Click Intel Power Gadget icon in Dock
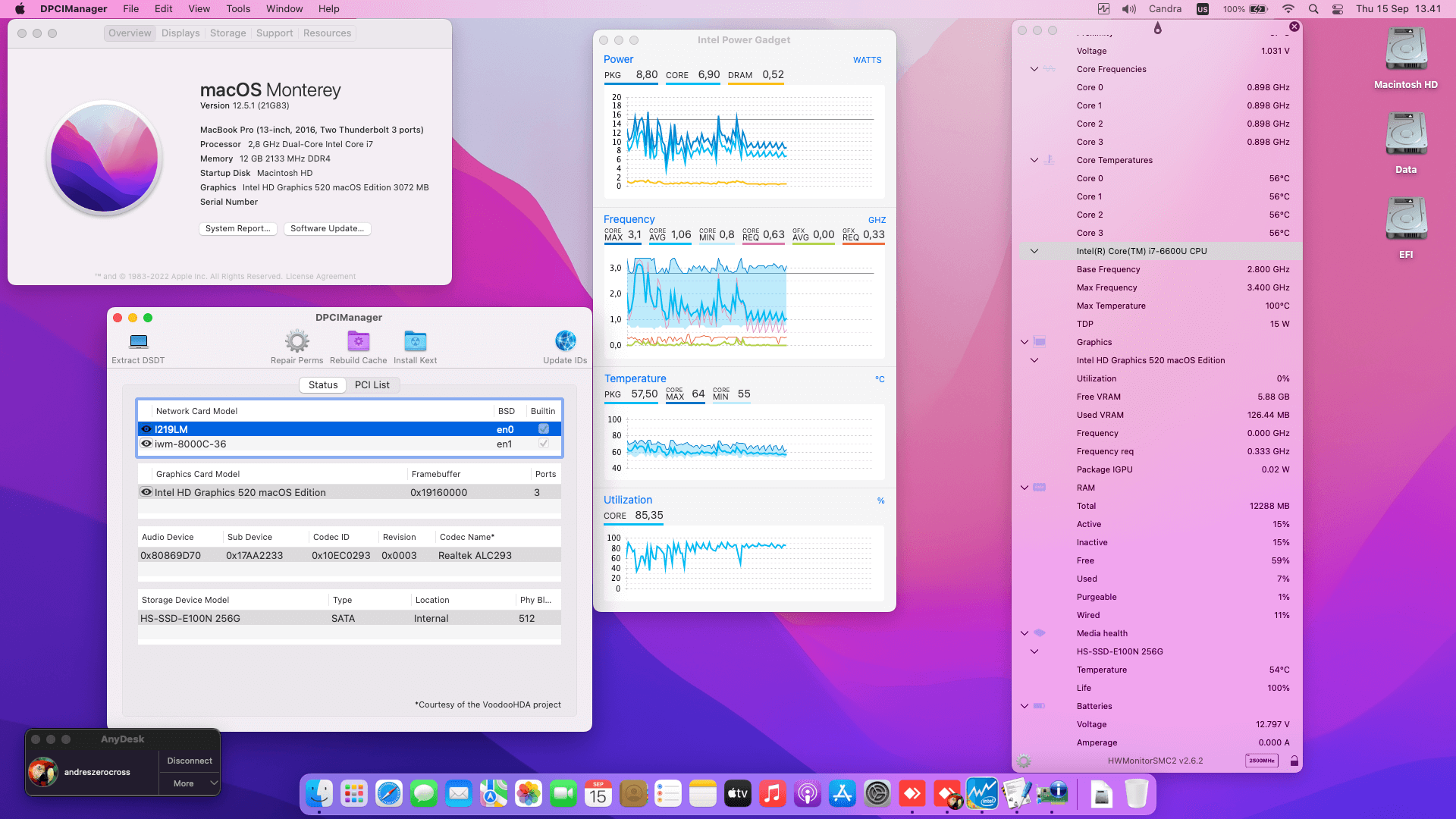This screenshot has height=819, width=1456. coord(982,794)
